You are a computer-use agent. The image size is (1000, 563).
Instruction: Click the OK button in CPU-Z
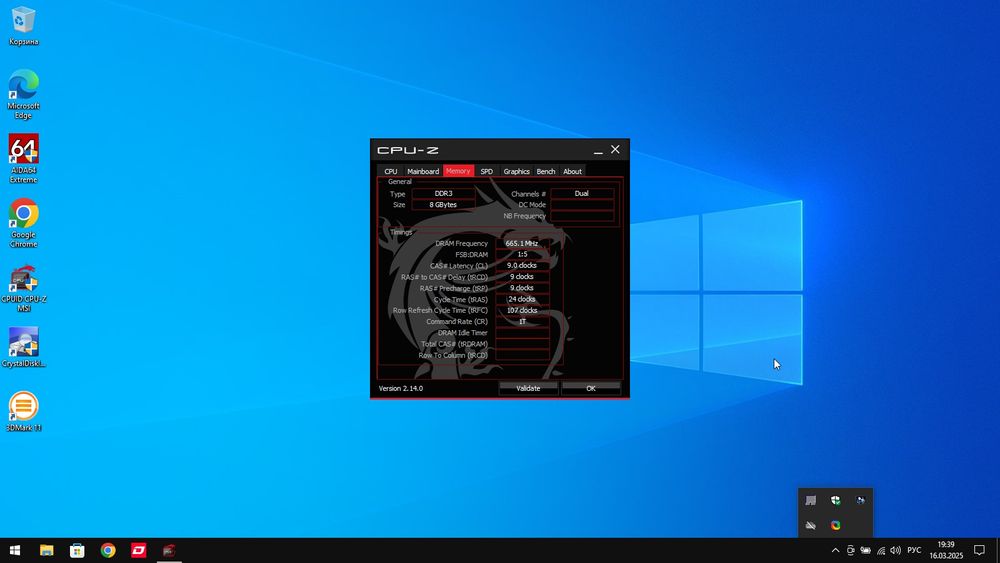(591, 388)
